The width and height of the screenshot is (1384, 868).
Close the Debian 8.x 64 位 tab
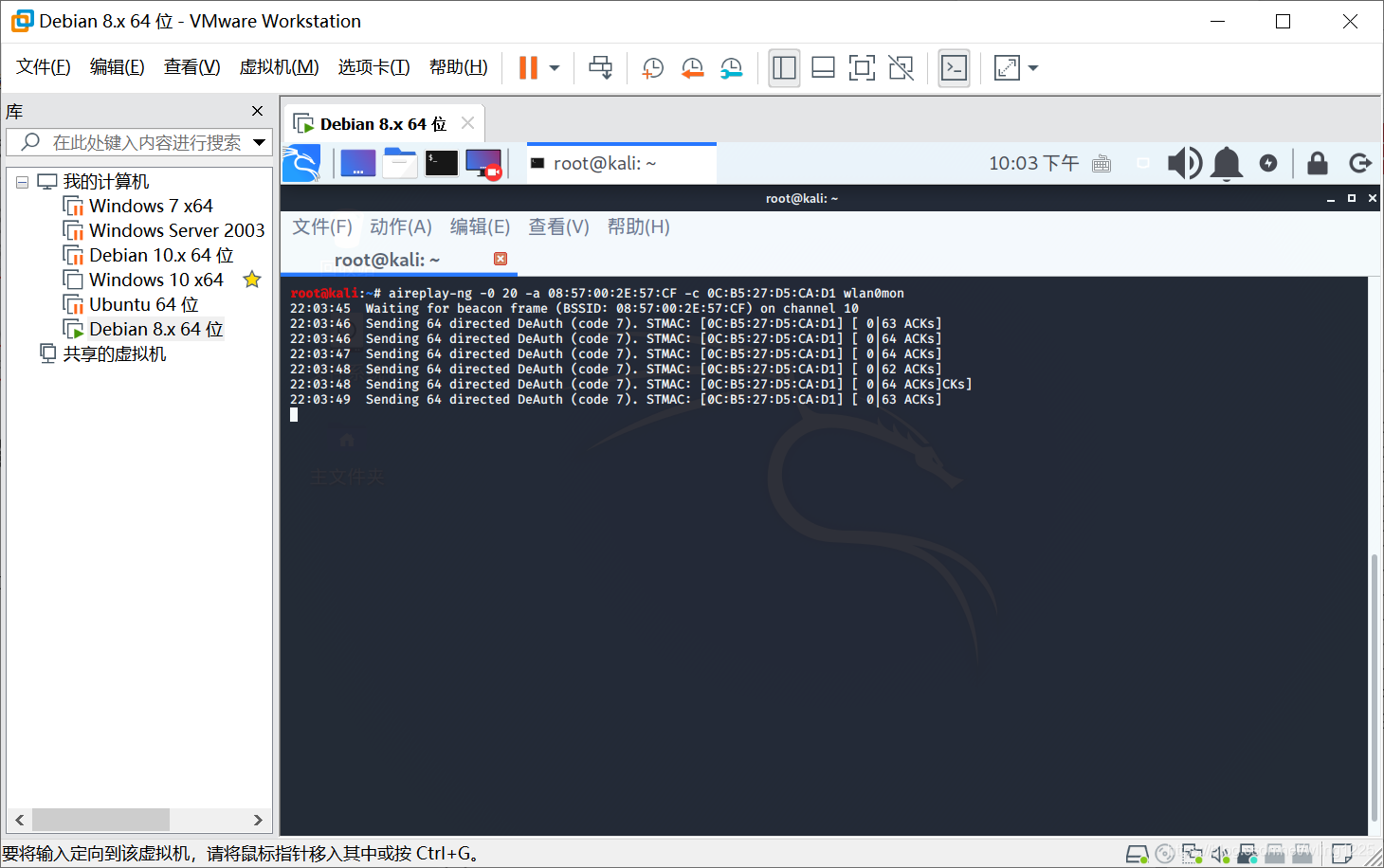coord(467,123)
